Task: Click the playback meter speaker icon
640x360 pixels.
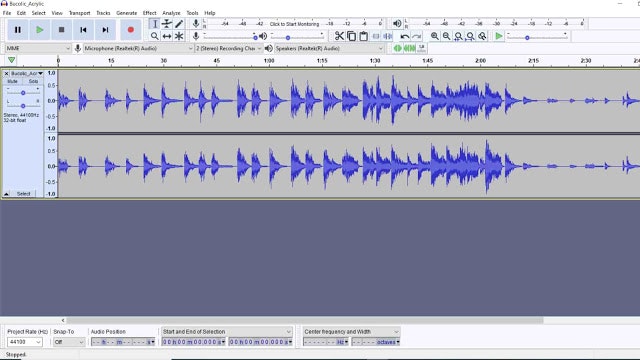Action: click(x=397, y=24)
